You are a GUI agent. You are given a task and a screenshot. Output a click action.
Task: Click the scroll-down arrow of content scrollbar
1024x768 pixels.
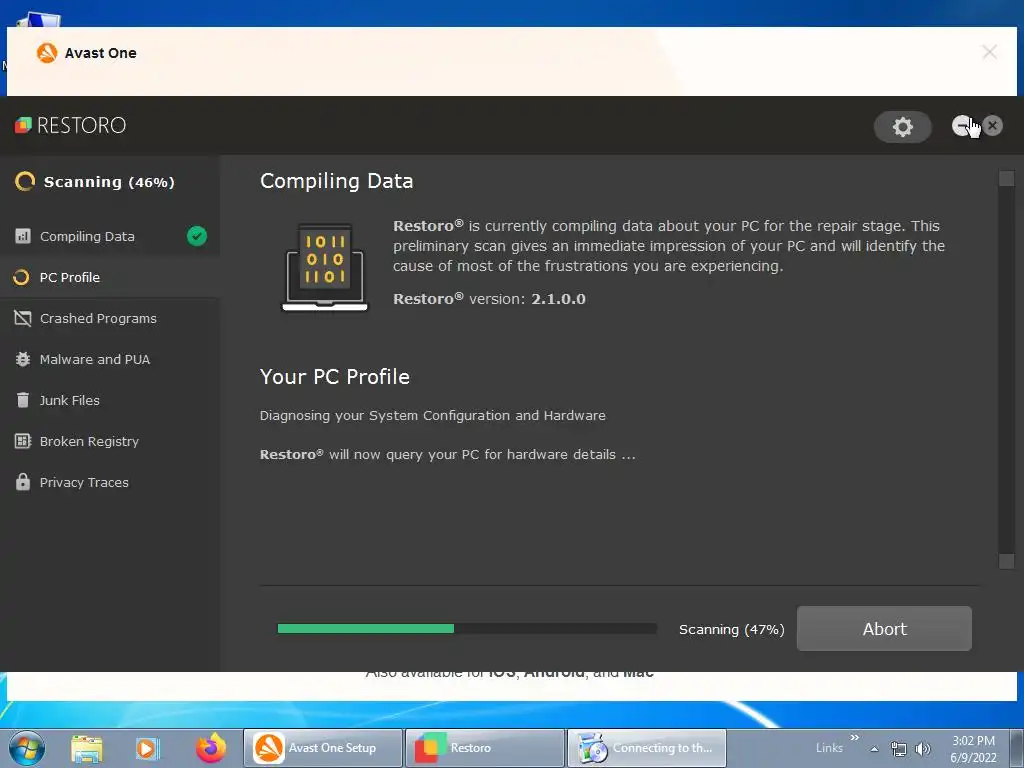coord(1006,561)
